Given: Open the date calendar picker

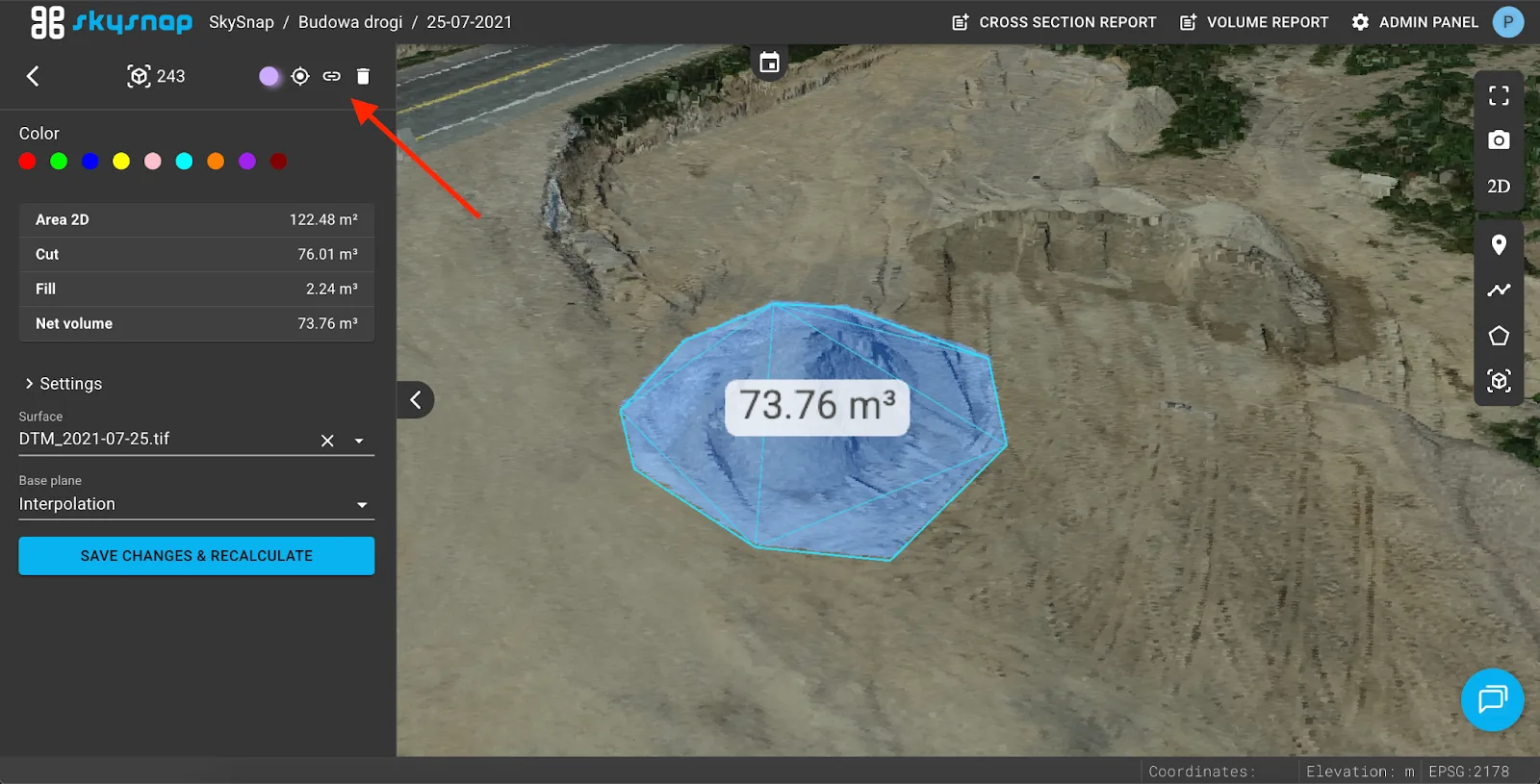Looking at the screenshot, I should [769, 63].
